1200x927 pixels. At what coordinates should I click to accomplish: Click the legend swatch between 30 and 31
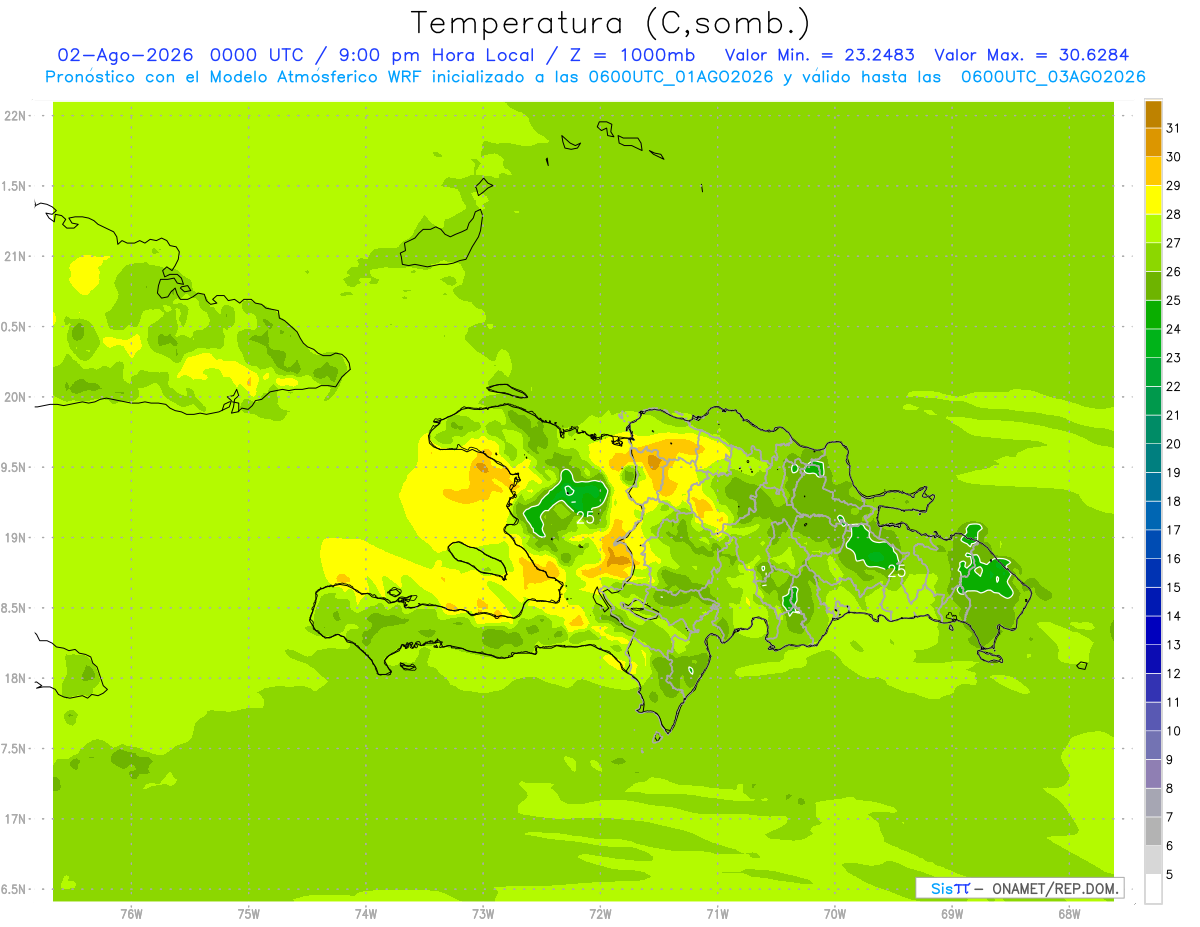point(1153,143)
